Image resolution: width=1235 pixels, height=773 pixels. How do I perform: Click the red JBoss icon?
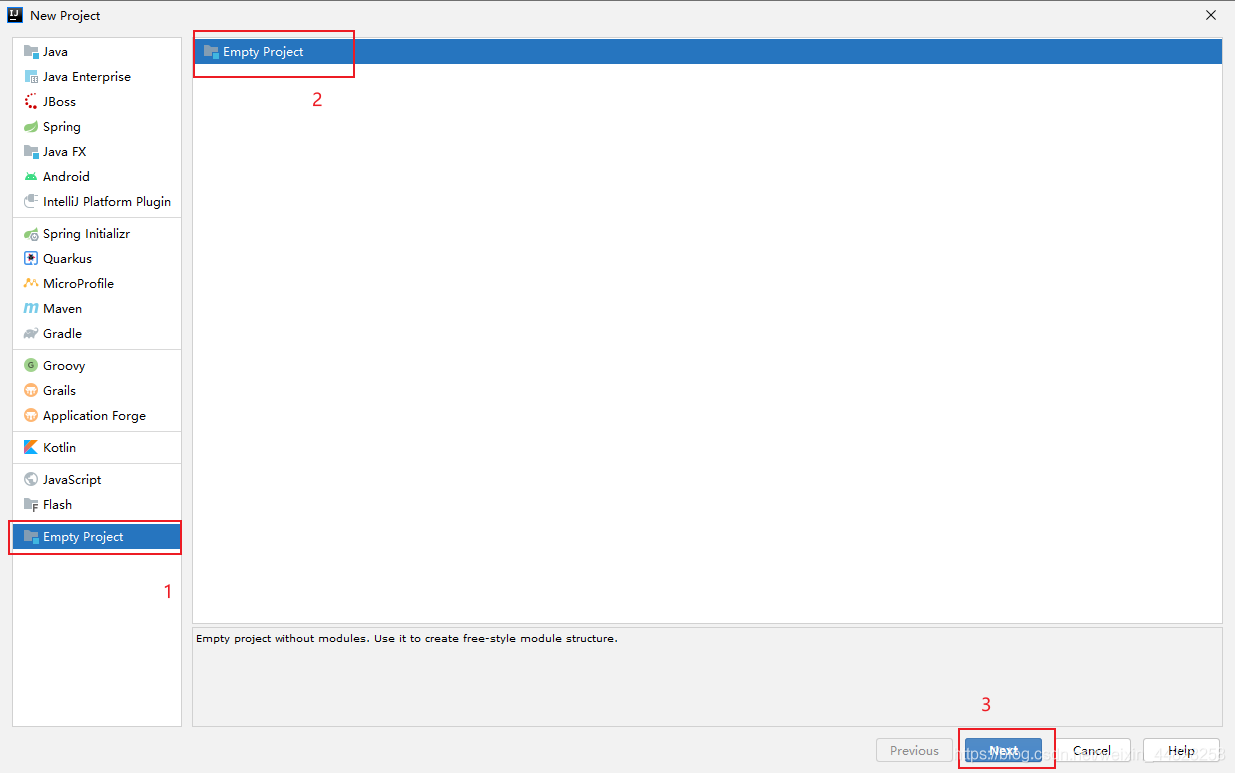coord(31,101)
